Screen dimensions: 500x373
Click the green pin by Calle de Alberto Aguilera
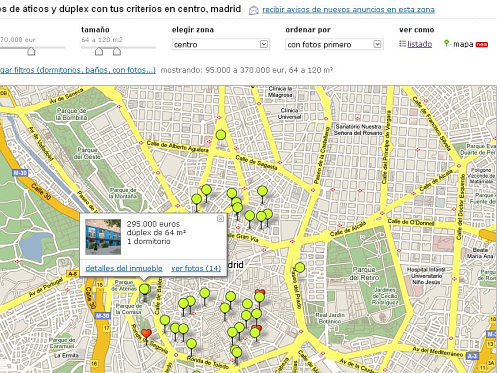click(221, 135)
